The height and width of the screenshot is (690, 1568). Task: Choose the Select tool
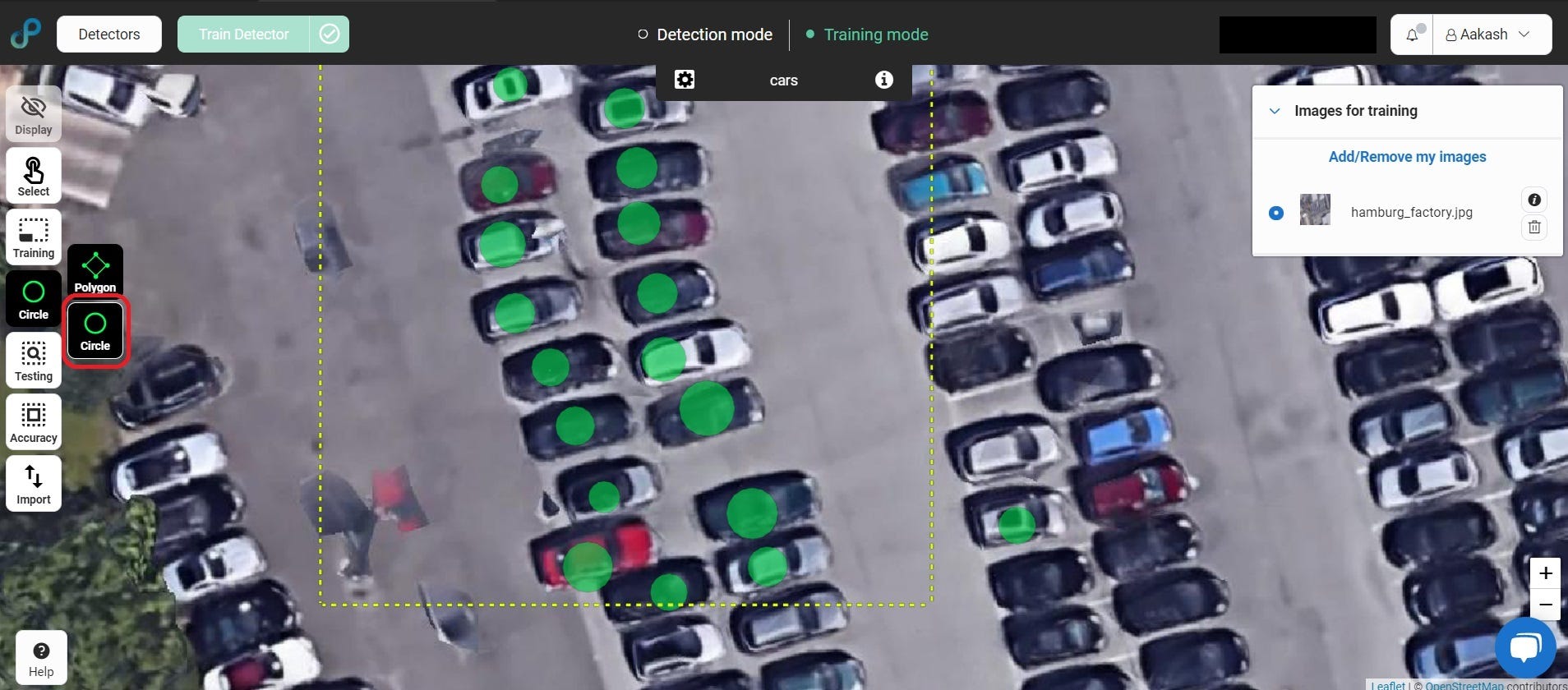click(x=34, y=175)
